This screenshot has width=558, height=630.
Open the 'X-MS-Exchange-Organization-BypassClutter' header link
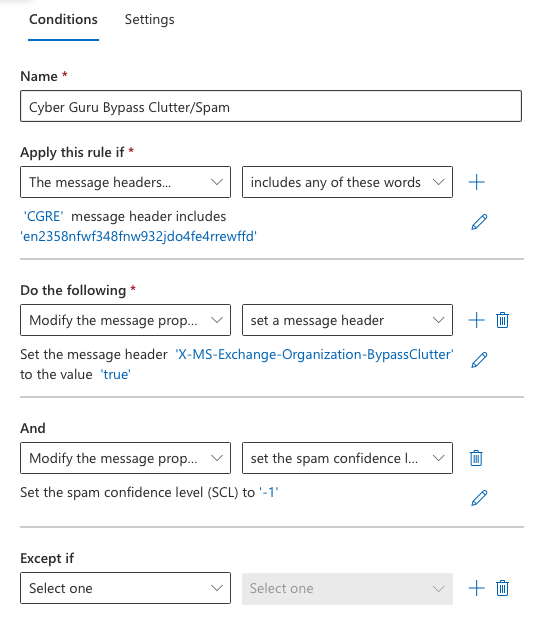(314, 354)
